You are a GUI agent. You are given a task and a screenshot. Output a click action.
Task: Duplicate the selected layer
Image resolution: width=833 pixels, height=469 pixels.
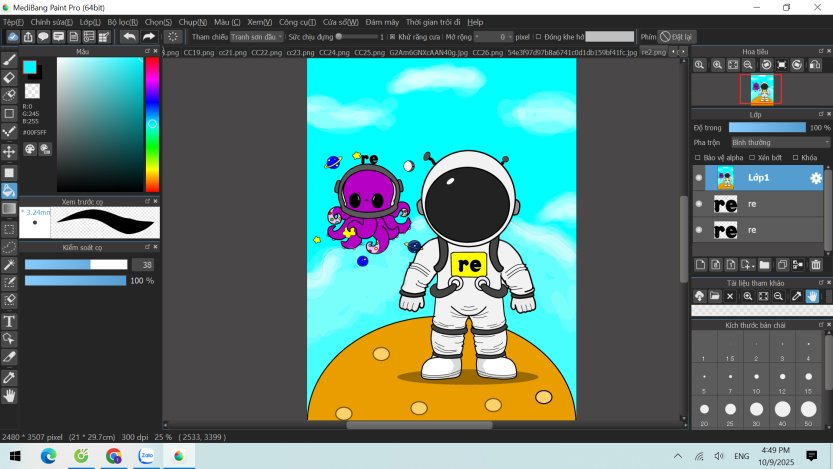782,265
